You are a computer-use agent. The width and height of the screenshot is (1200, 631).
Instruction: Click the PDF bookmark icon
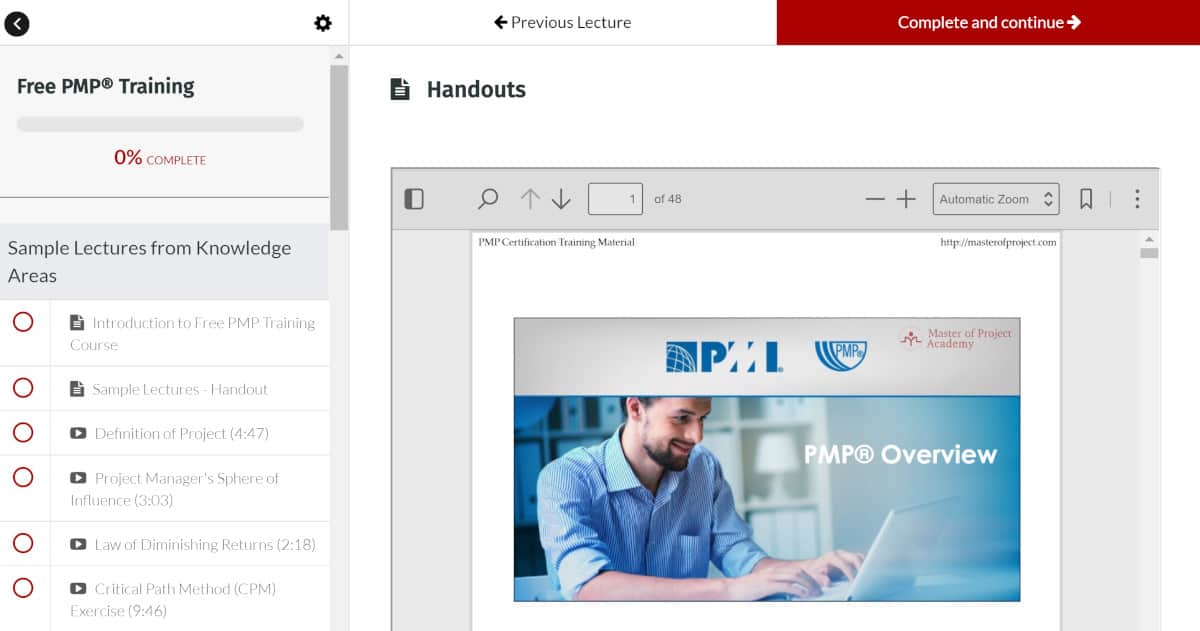pyautogui.click(x=1086, y=199)
